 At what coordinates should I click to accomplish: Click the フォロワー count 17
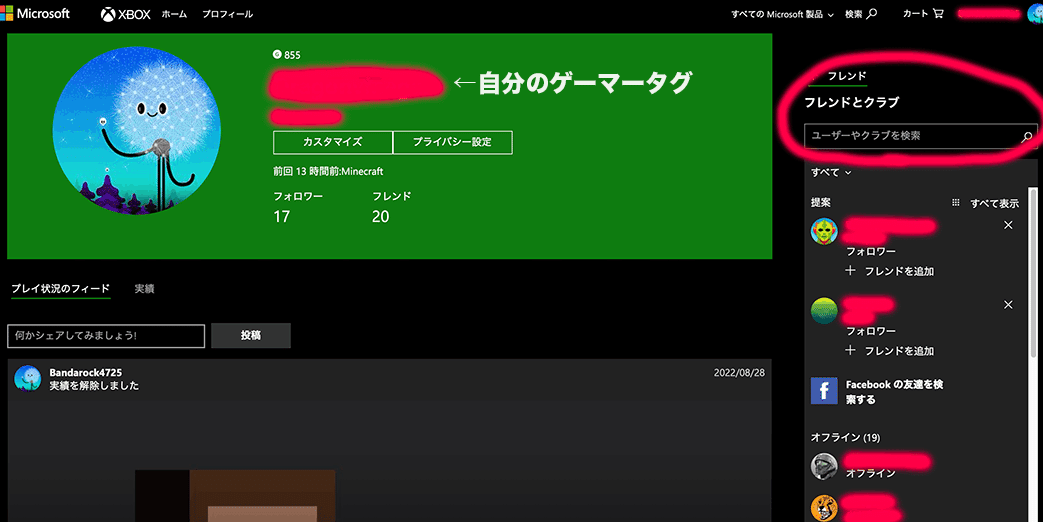click(x=281, y=217)
